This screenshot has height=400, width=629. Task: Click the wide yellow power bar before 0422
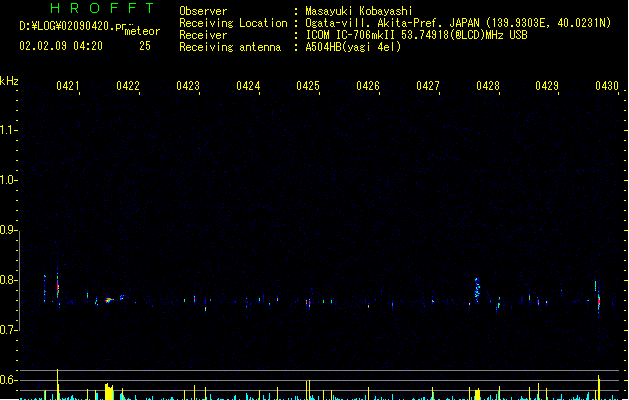pyautogui.click(x=109, y=392)
